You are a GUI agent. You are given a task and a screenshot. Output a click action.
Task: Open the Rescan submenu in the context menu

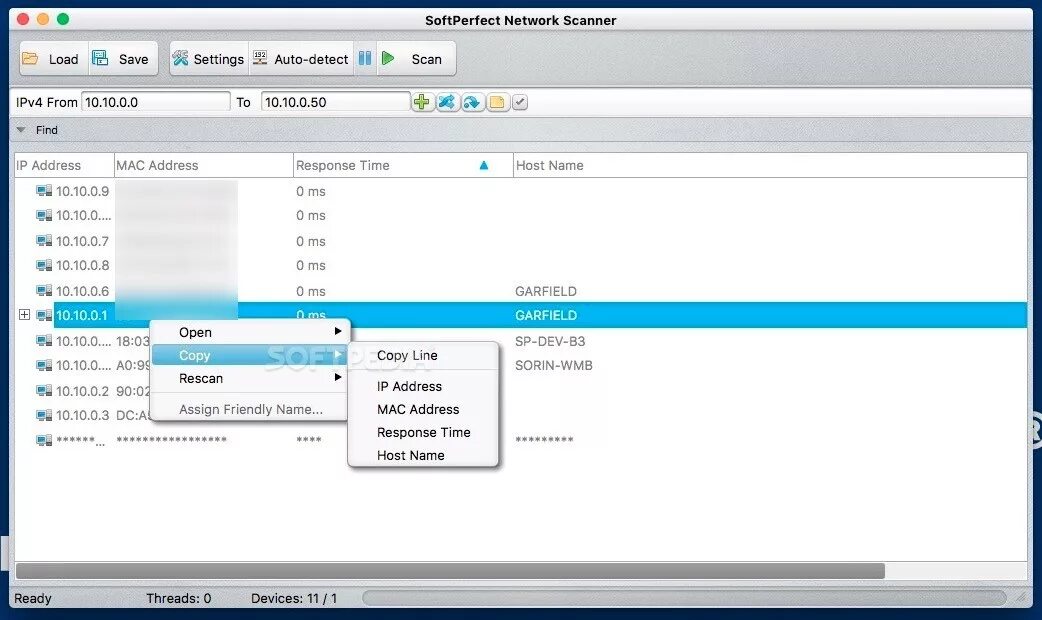[x=250, y=378]
